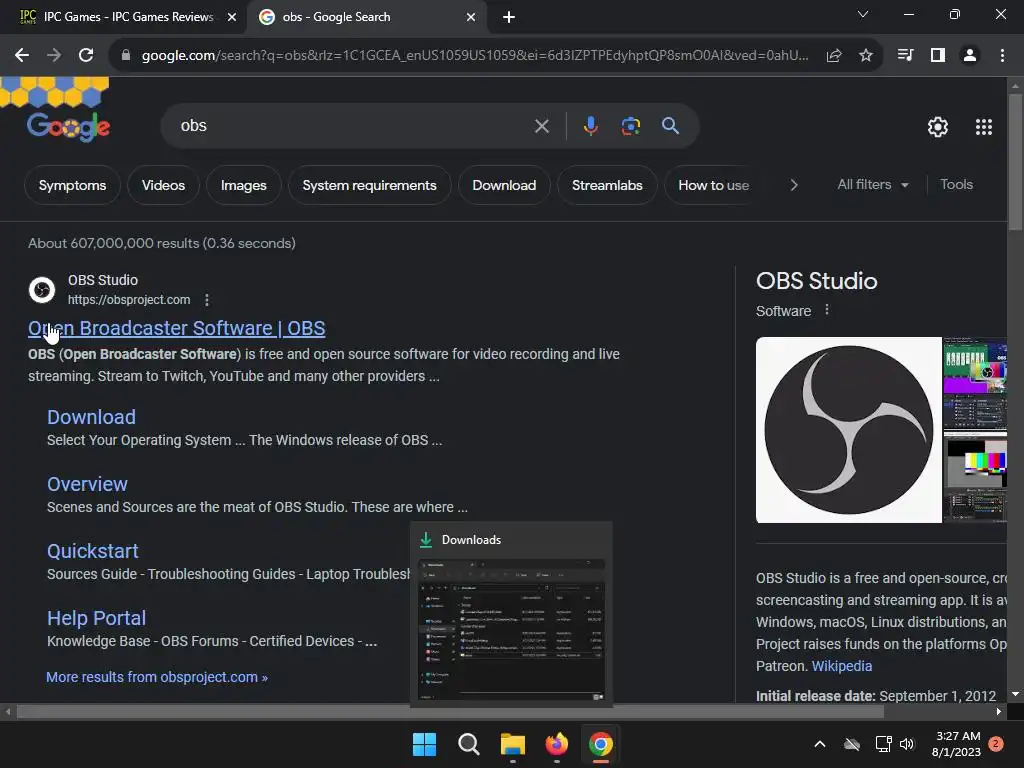Bookmark this page with the star icon

866,56
